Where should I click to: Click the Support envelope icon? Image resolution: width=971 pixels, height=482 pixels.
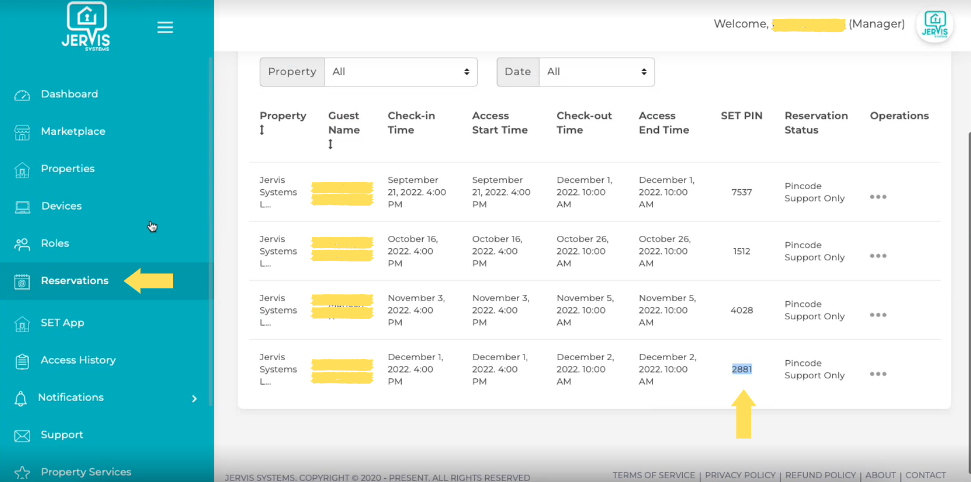(x=22, y=436)
